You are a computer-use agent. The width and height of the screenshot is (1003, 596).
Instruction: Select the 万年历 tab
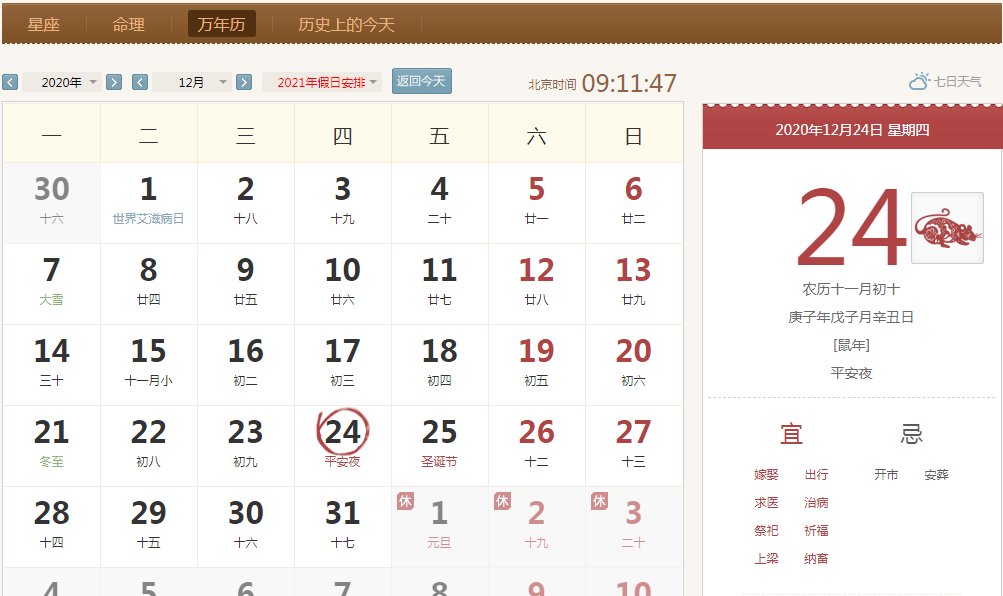[x=221, y=24]
